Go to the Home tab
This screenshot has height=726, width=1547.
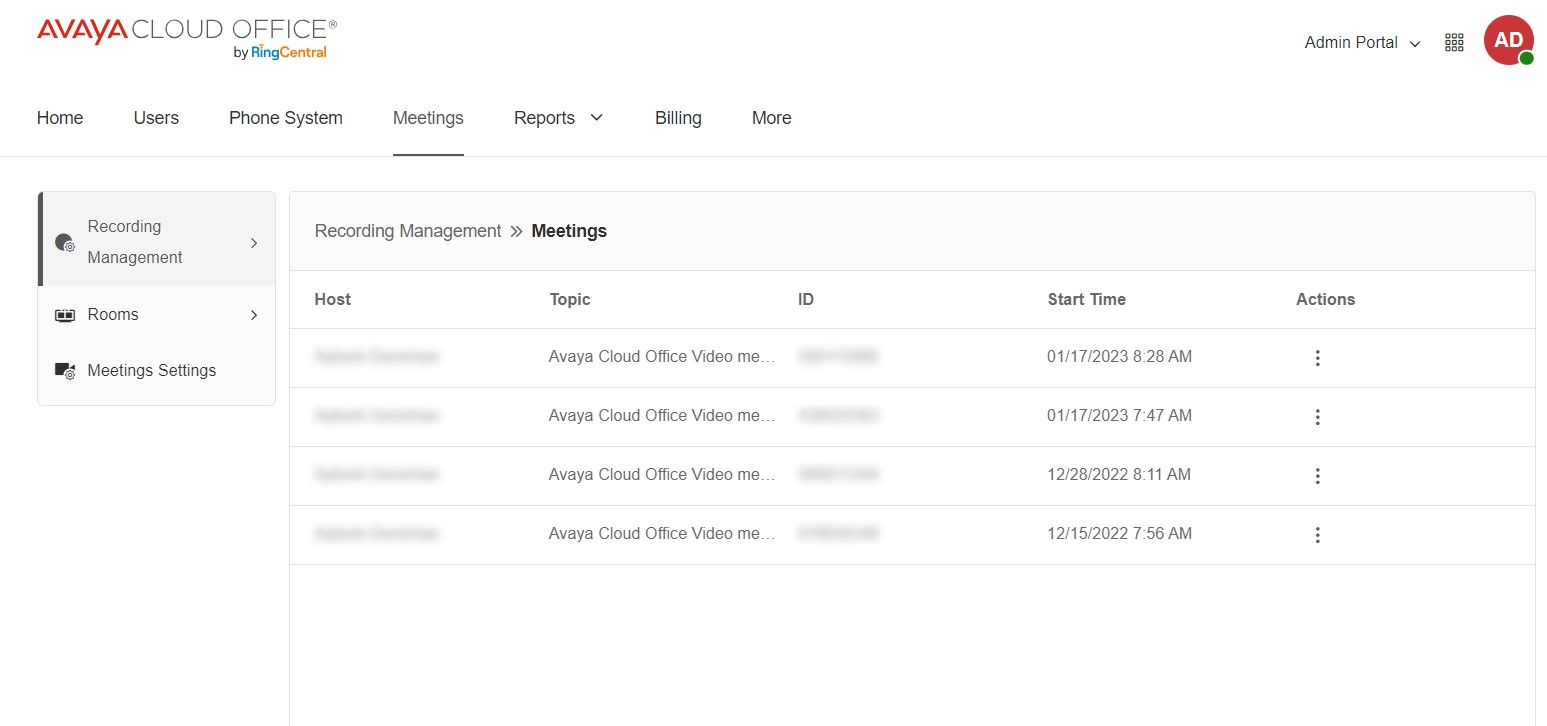(60, 118)
